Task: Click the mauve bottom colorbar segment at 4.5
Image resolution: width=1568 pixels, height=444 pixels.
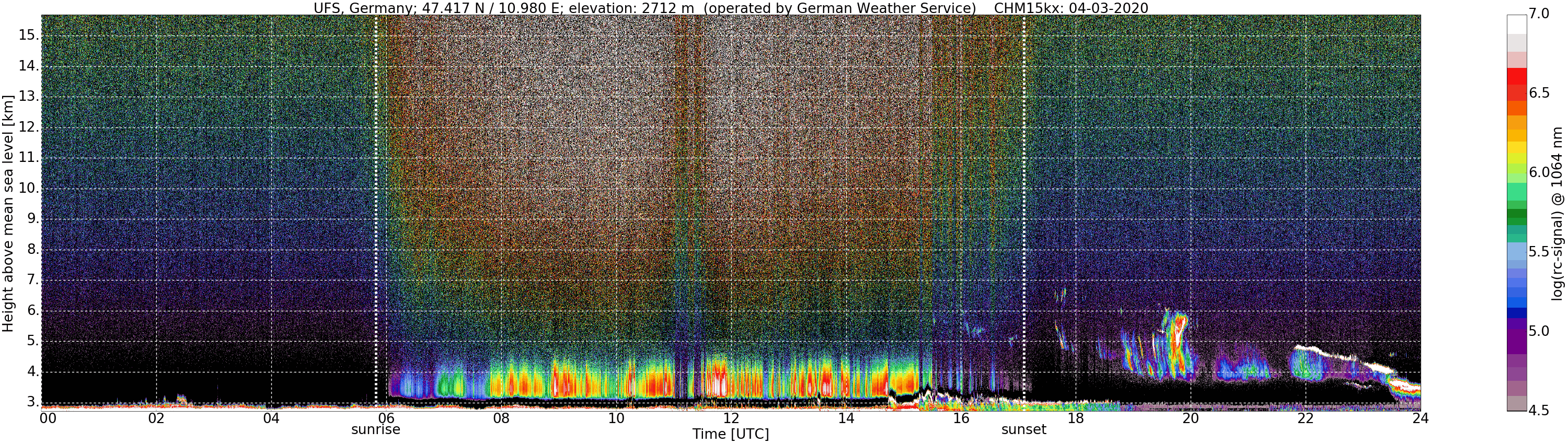Action: click(x=1517, y=403)
